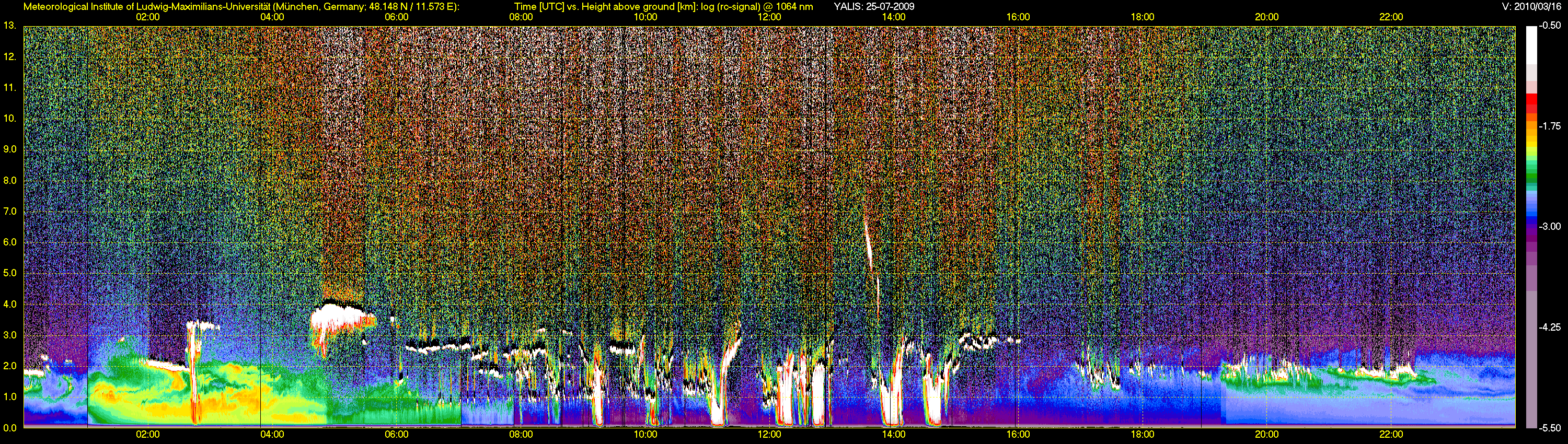Click 12:00 on the lower time axis
Viewport: 1568px width, 444px height.
pos(769,435)
